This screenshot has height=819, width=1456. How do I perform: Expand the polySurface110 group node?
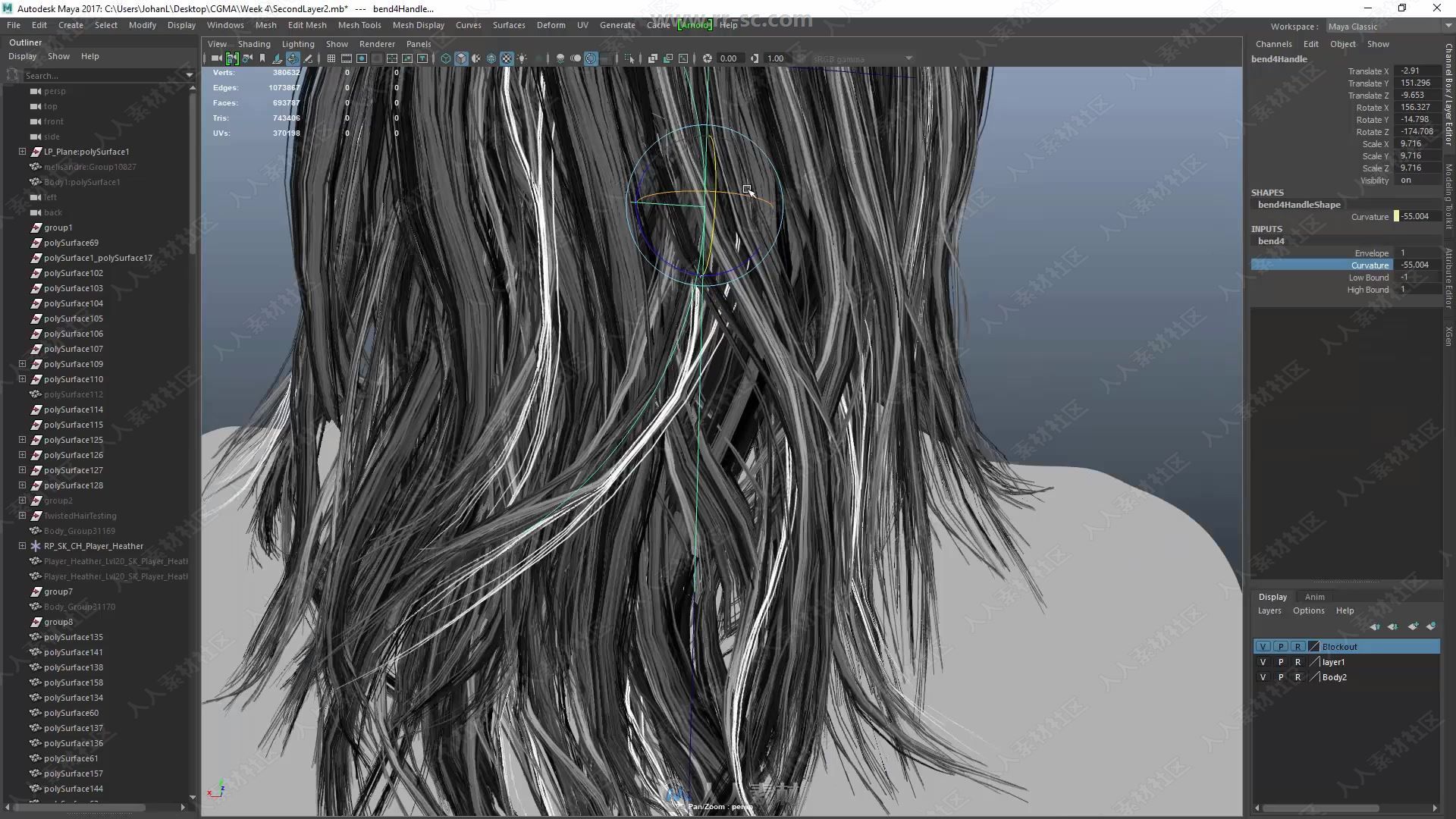(x=22, y=378)
